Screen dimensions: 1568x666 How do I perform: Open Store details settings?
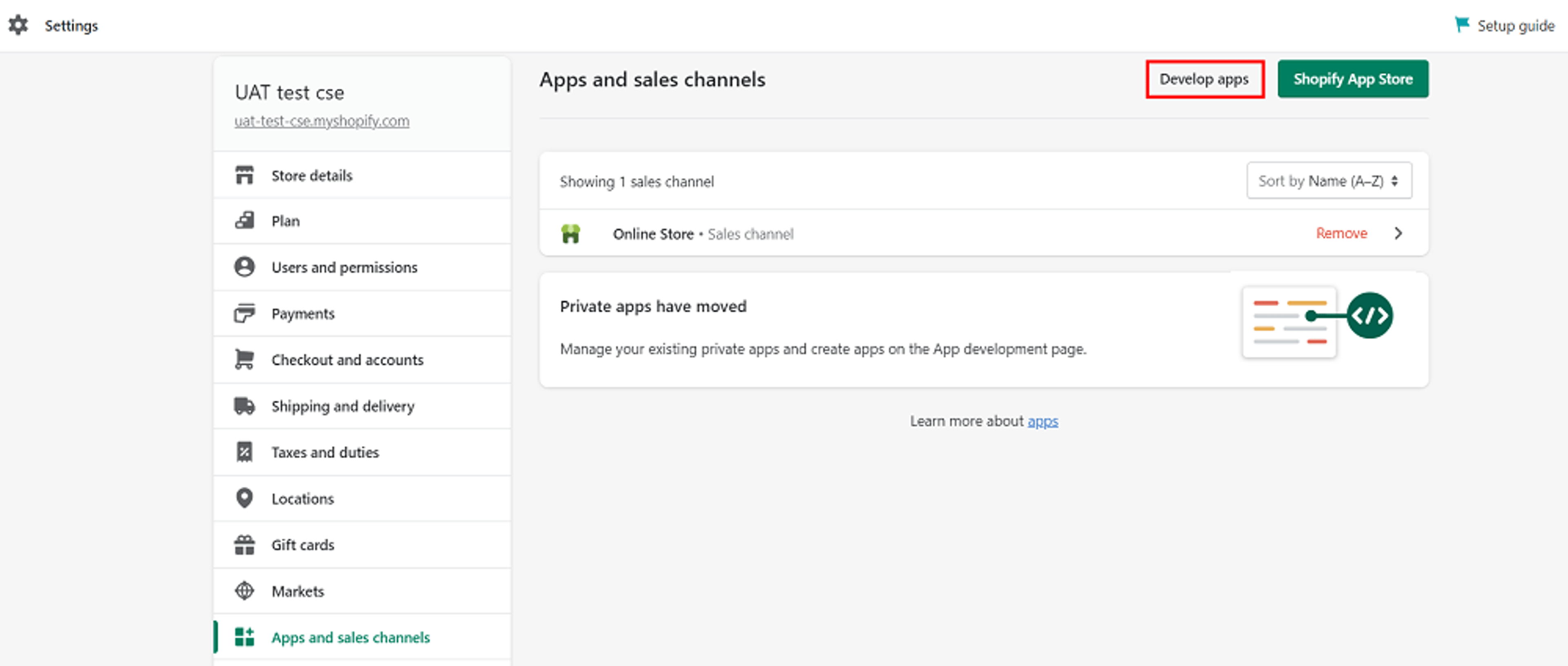tap(362, 175)
